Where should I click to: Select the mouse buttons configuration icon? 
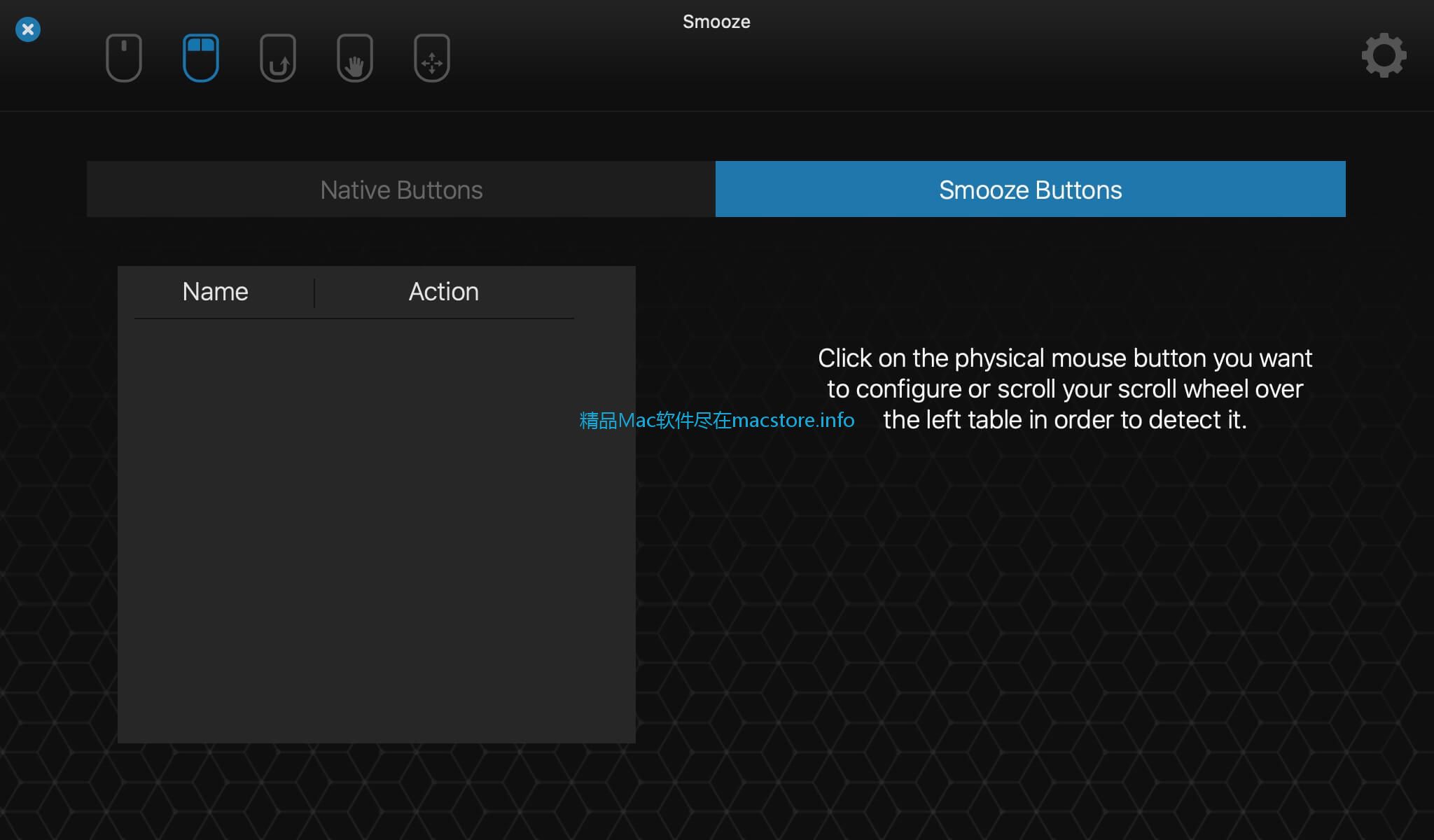pyautogui.click(x=199, y=56)
